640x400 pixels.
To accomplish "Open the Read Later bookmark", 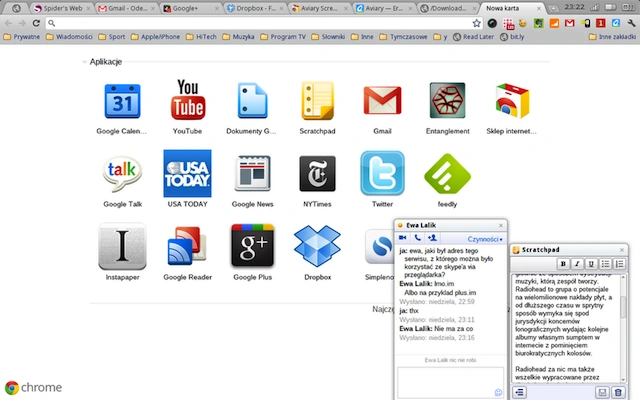I will (473, 37).
